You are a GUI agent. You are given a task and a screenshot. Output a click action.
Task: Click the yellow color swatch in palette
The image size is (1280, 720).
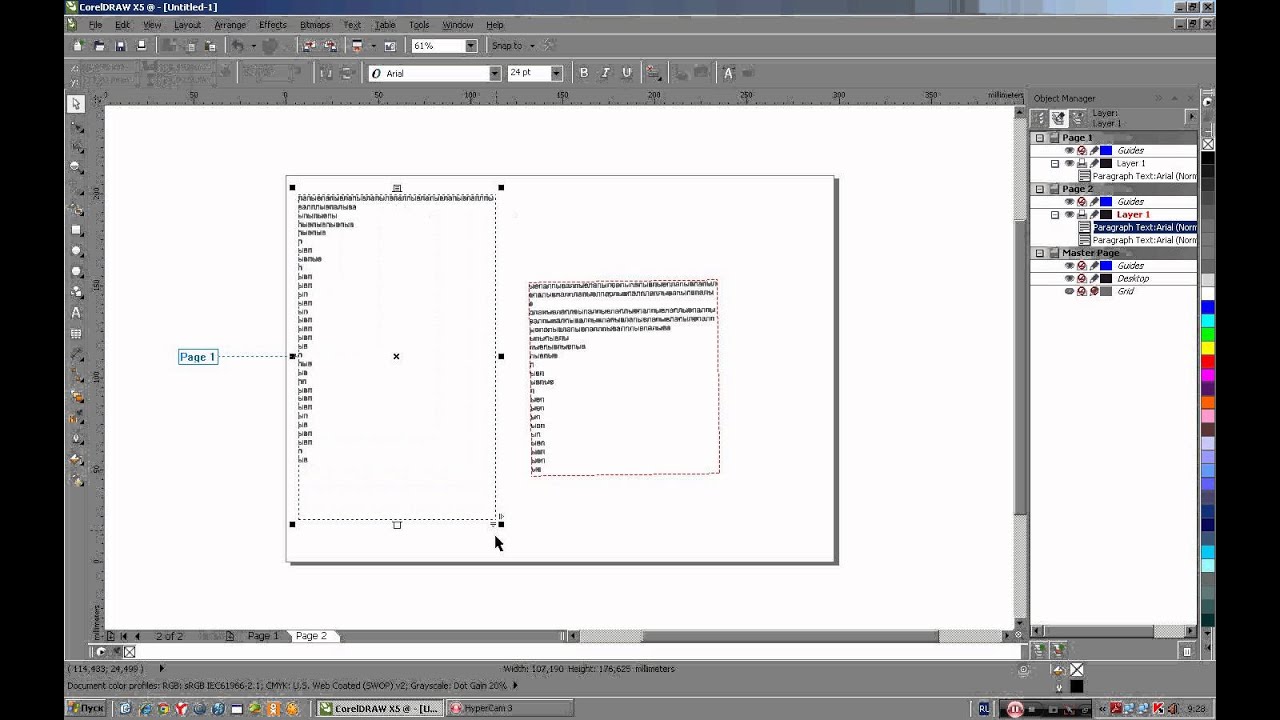(x=1208, y=347)
